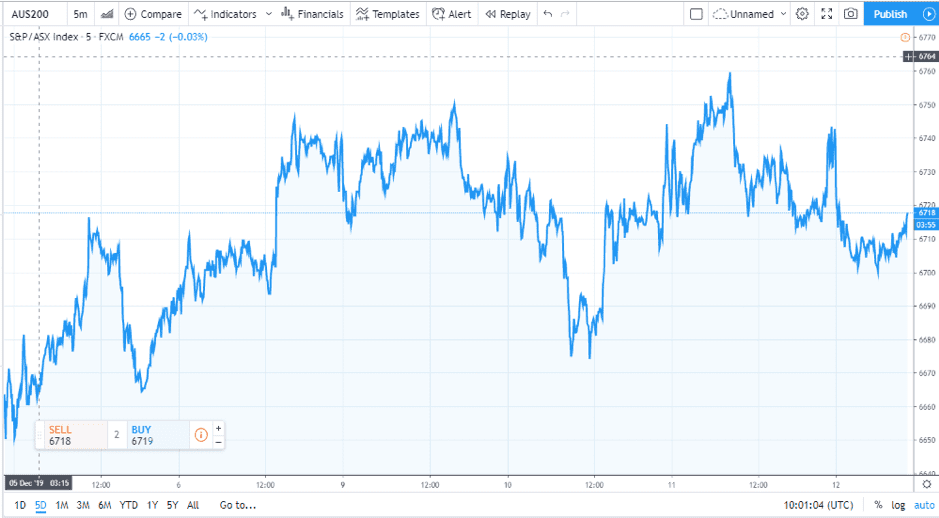Click the Compare symbol button

153,14
